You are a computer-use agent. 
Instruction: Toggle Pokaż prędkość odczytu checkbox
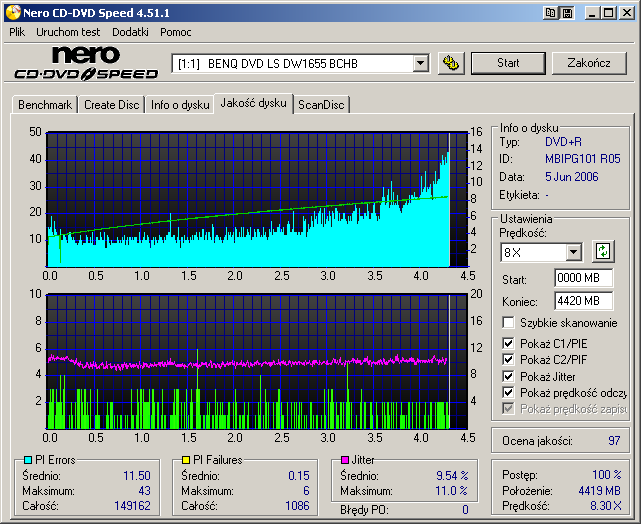tap(508, 392)
